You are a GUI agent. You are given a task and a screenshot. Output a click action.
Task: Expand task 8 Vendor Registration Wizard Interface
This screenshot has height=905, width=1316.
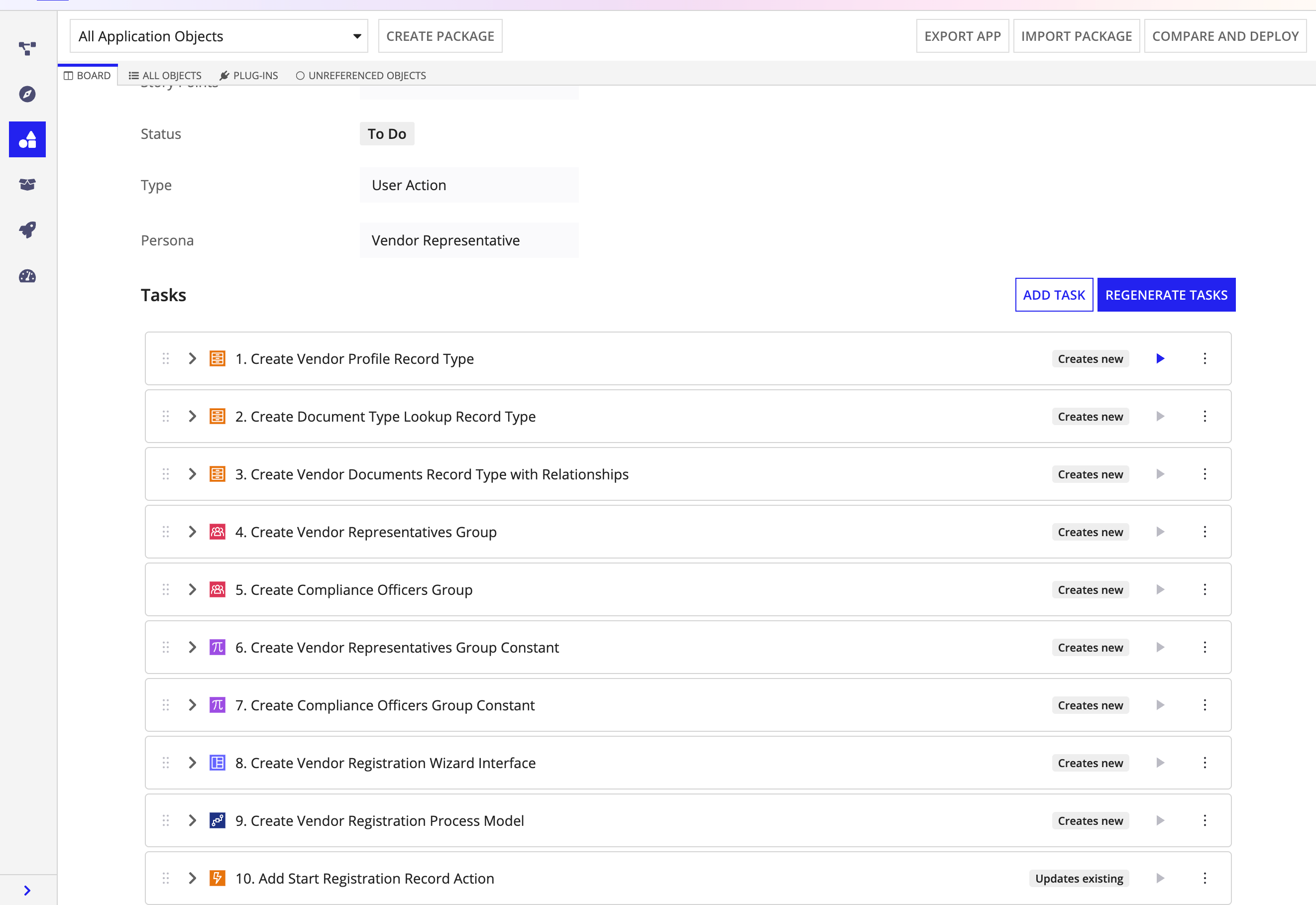point(192,763)
